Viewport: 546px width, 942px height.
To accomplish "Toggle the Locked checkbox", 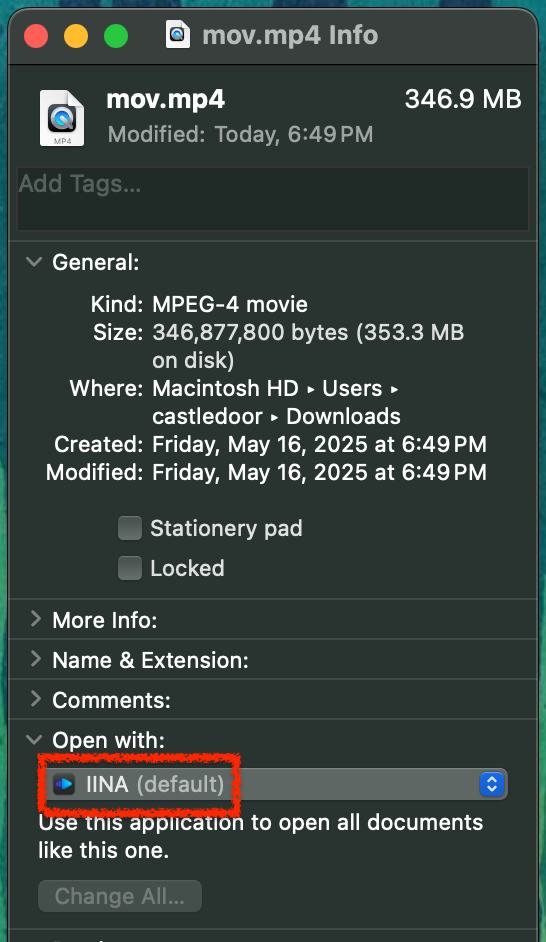I will (x=130, y=568).
